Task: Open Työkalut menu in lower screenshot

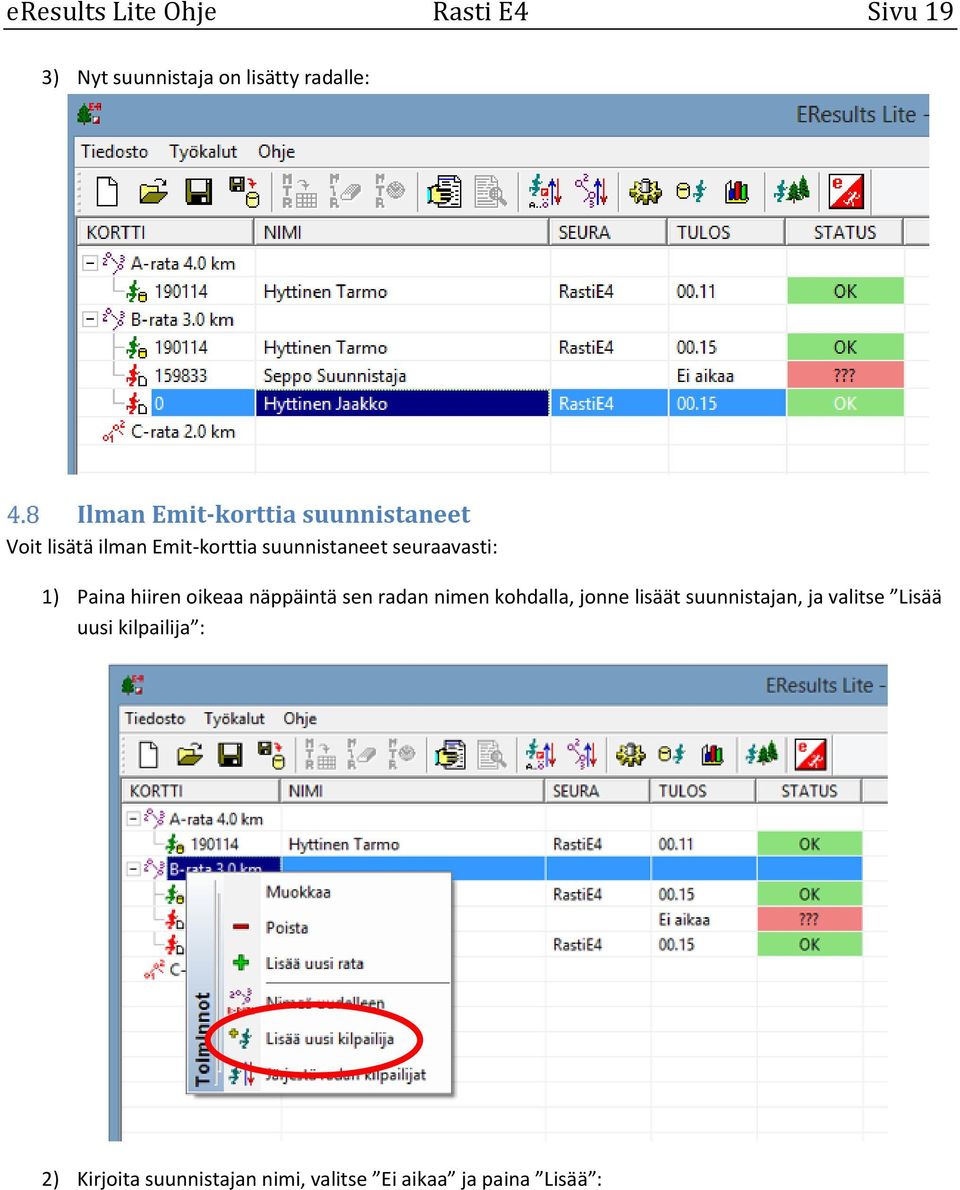Action: (234, 719)
